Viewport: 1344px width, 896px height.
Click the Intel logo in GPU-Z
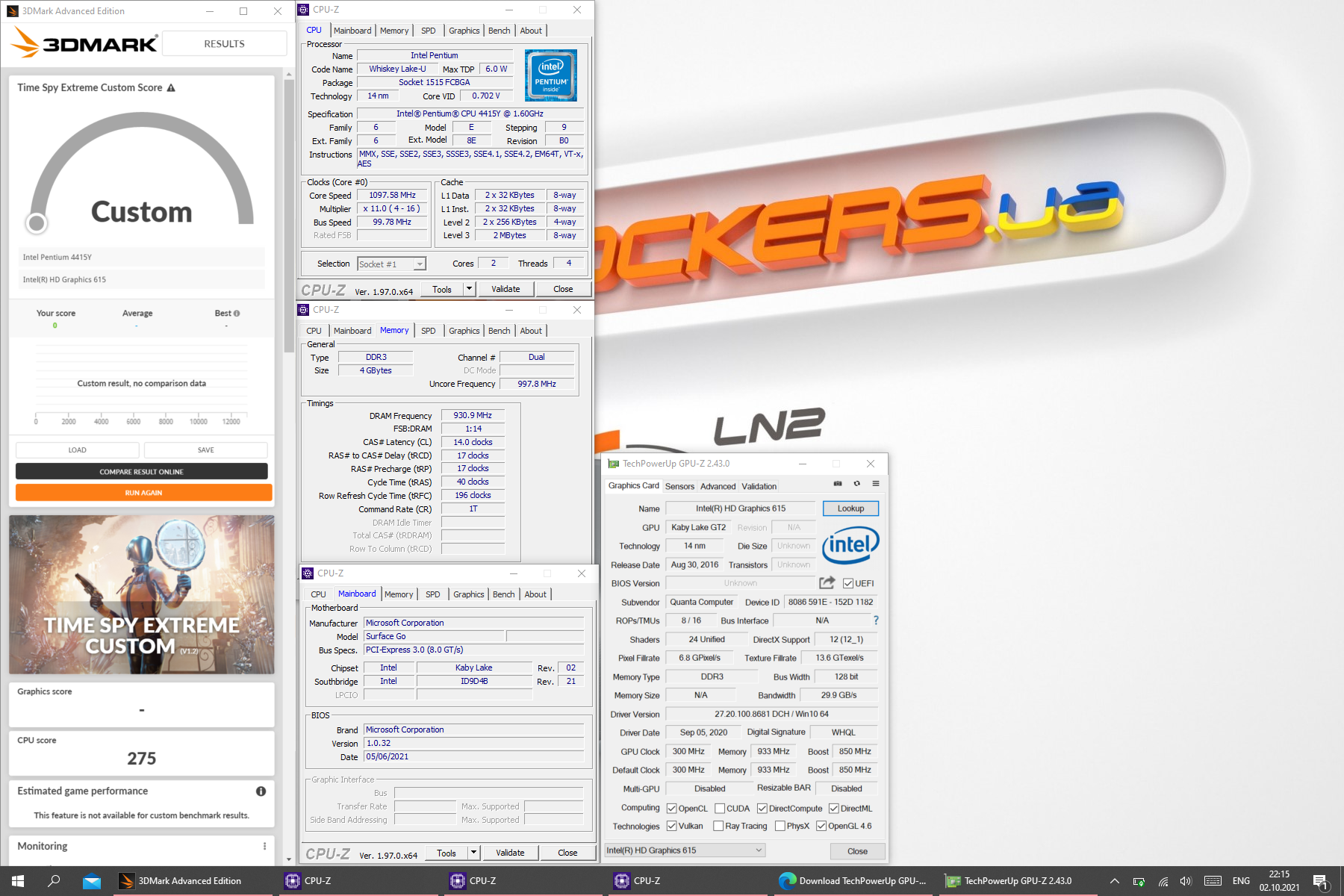point(850,546)
